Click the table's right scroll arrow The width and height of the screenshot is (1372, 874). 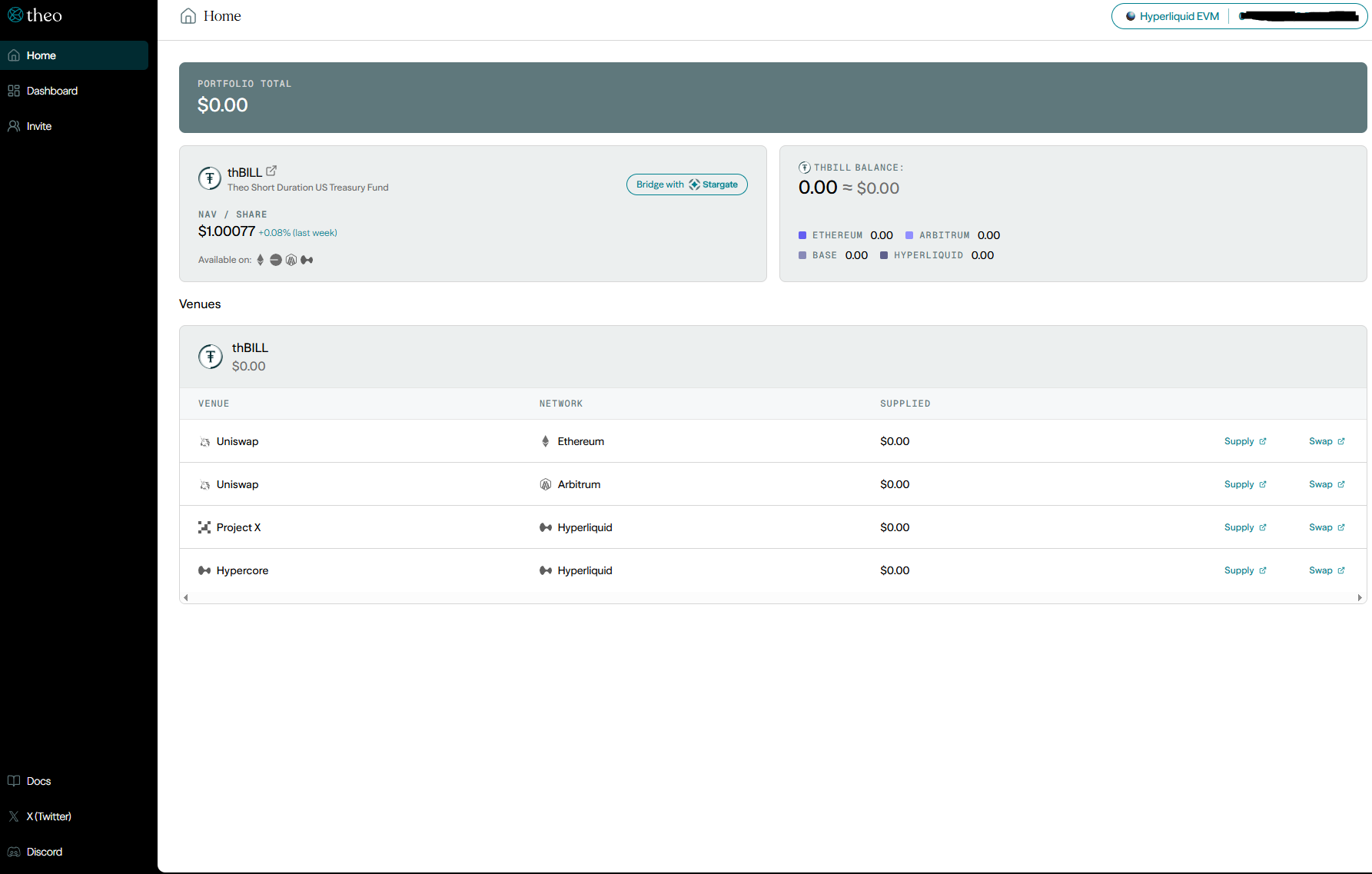point(1360,597)
